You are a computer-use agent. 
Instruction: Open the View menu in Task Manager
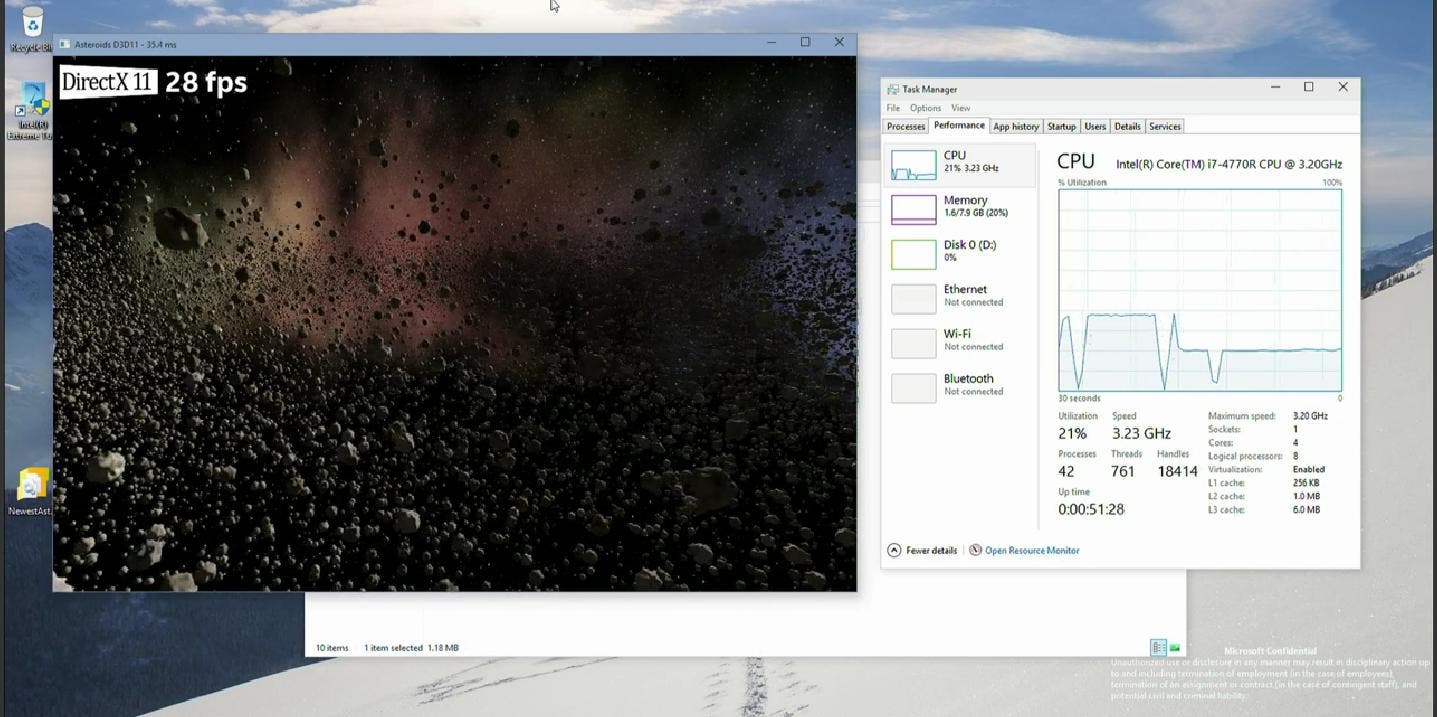(960, 108)
